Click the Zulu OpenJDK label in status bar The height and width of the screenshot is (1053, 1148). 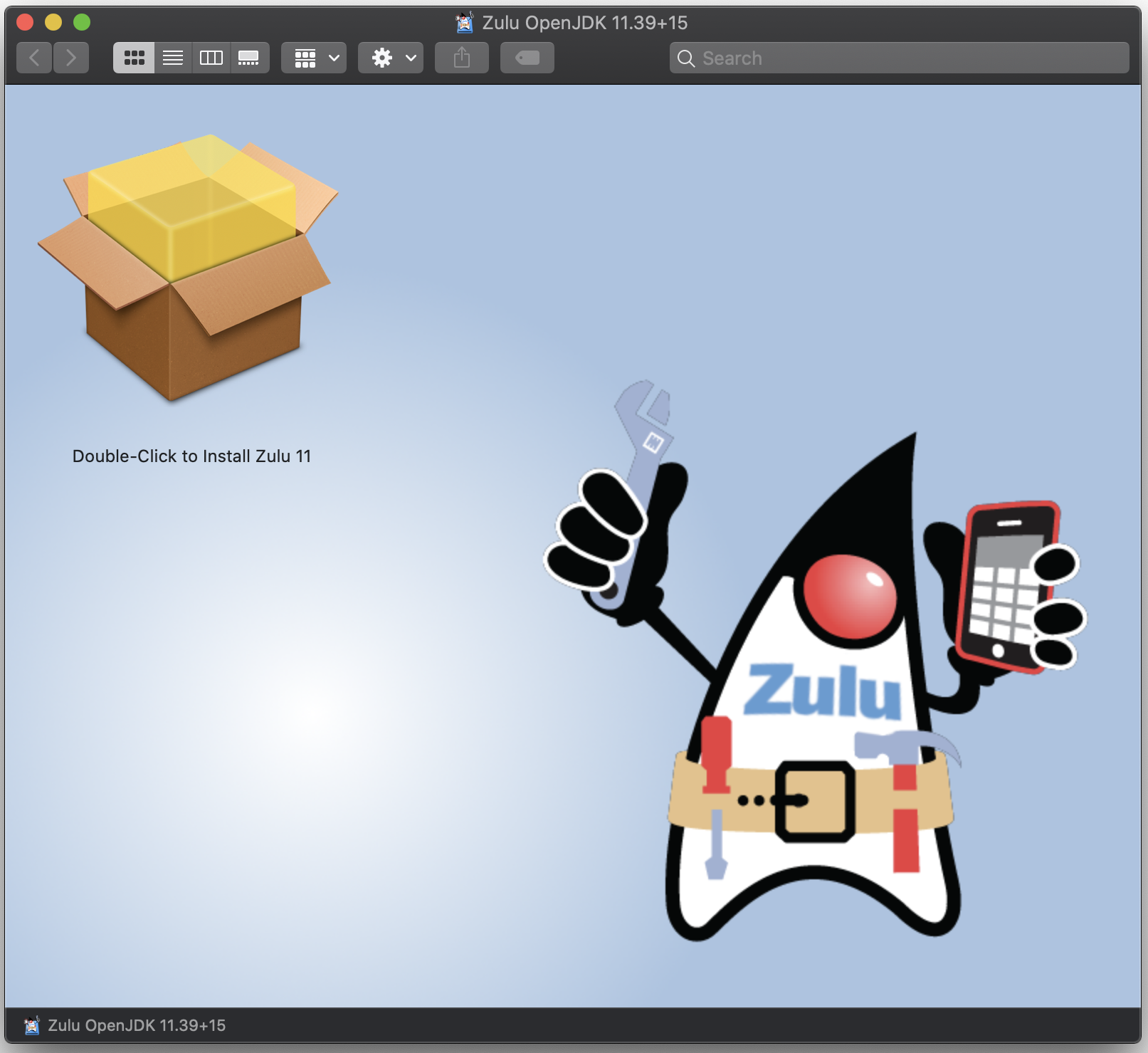(x=137, y=1025)
